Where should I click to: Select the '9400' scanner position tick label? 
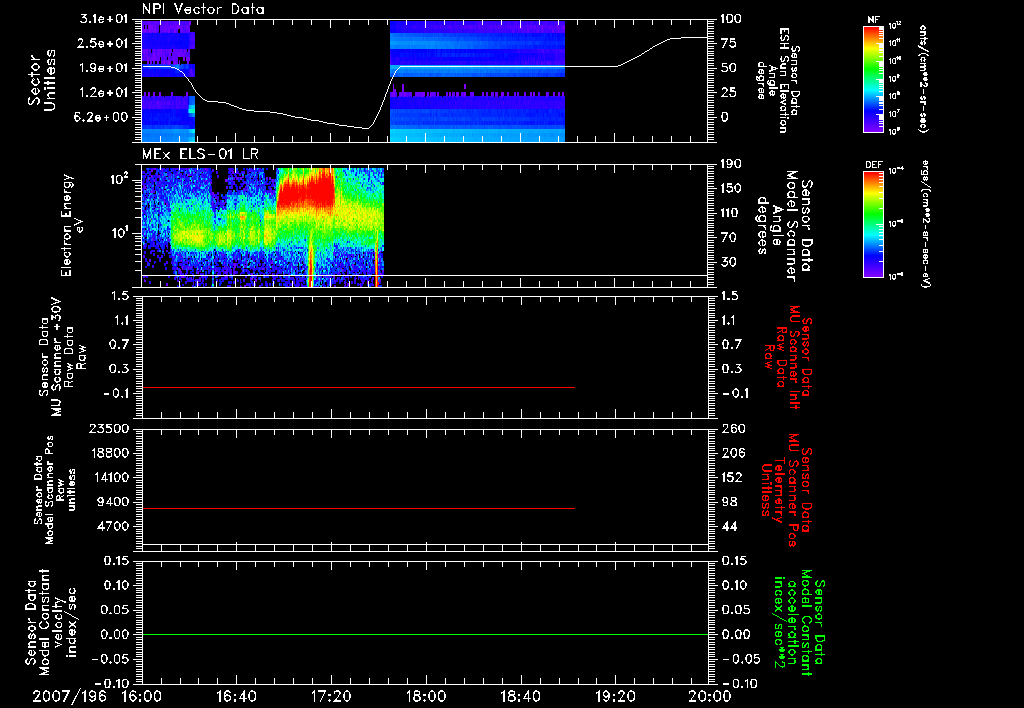coord(114,502)
